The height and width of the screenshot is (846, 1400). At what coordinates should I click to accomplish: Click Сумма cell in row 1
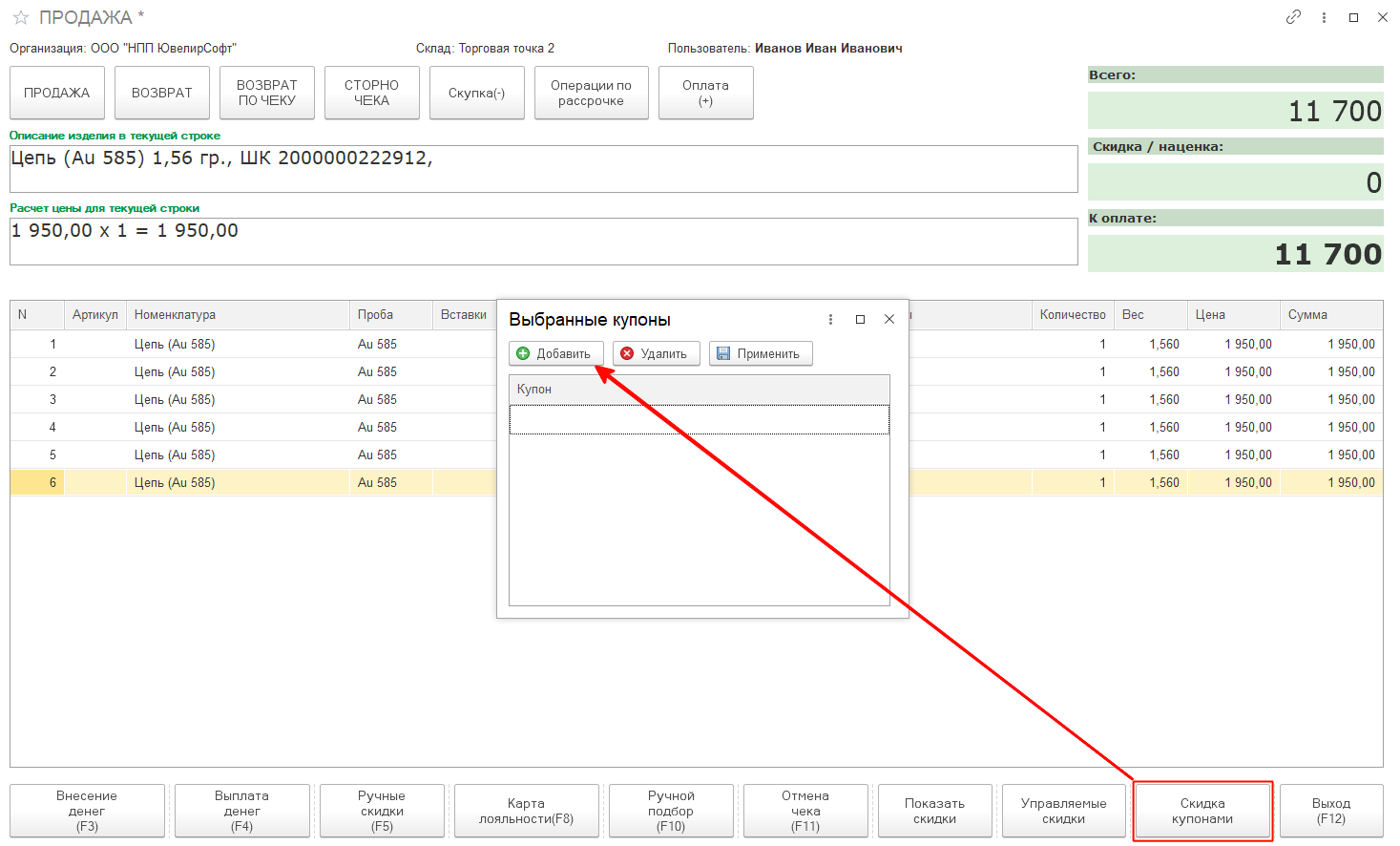coord(1331,344)
